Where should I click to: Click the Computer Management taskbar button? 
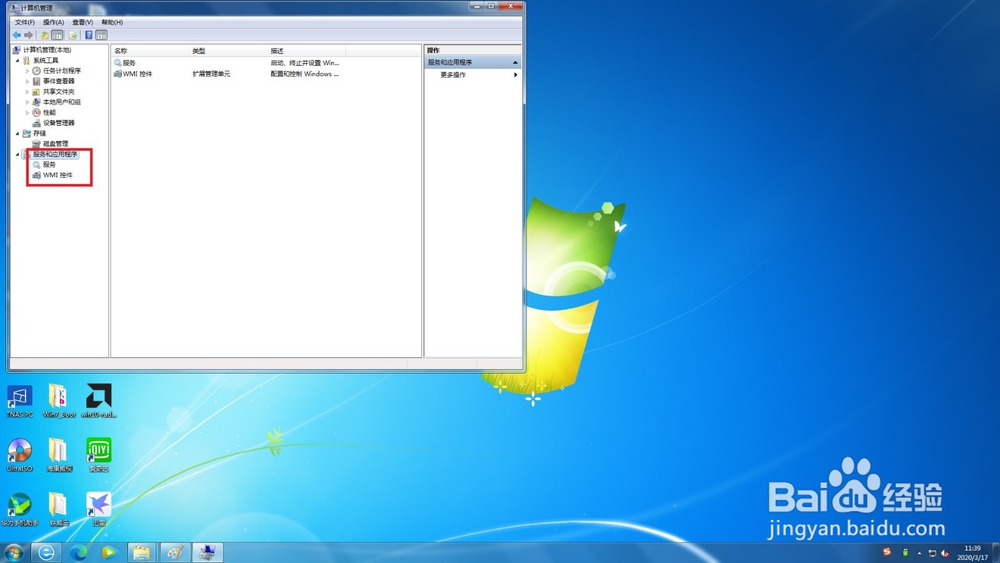point(208,552)
